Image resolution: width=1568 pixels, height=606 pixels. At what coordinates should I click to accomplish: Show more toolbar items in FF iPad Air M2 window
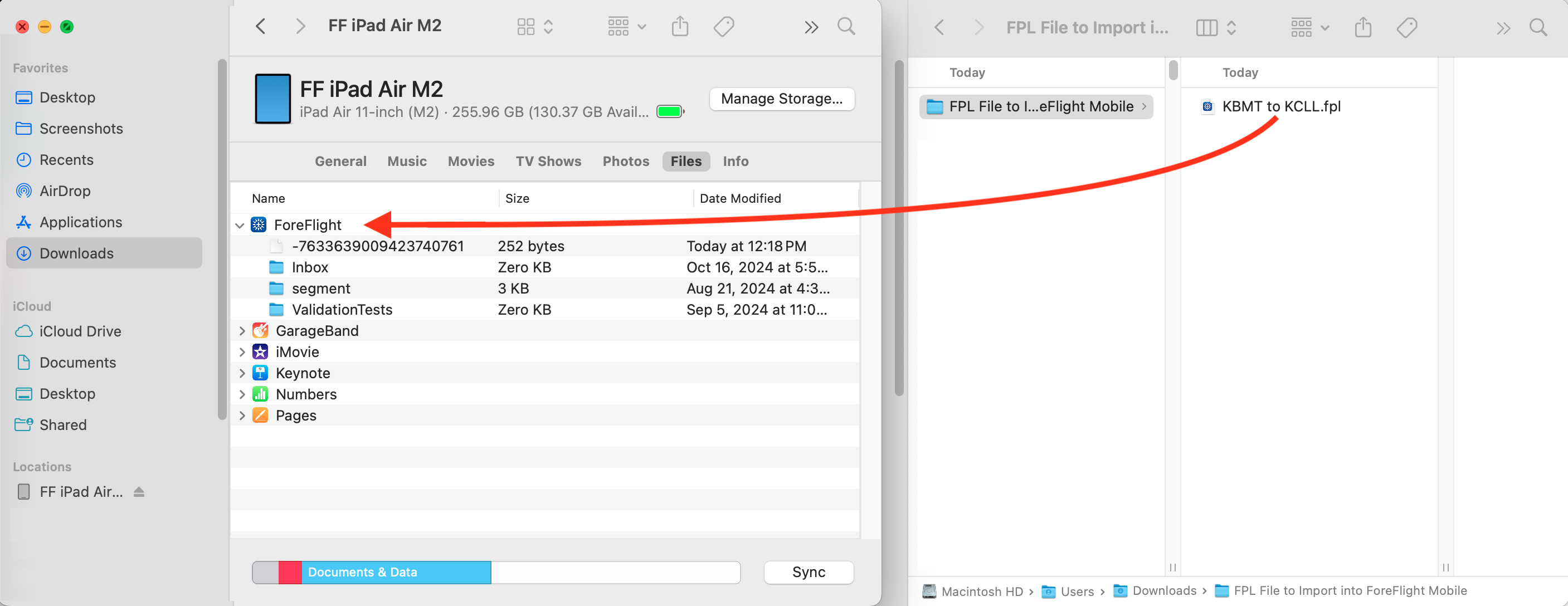pos(811,27)
